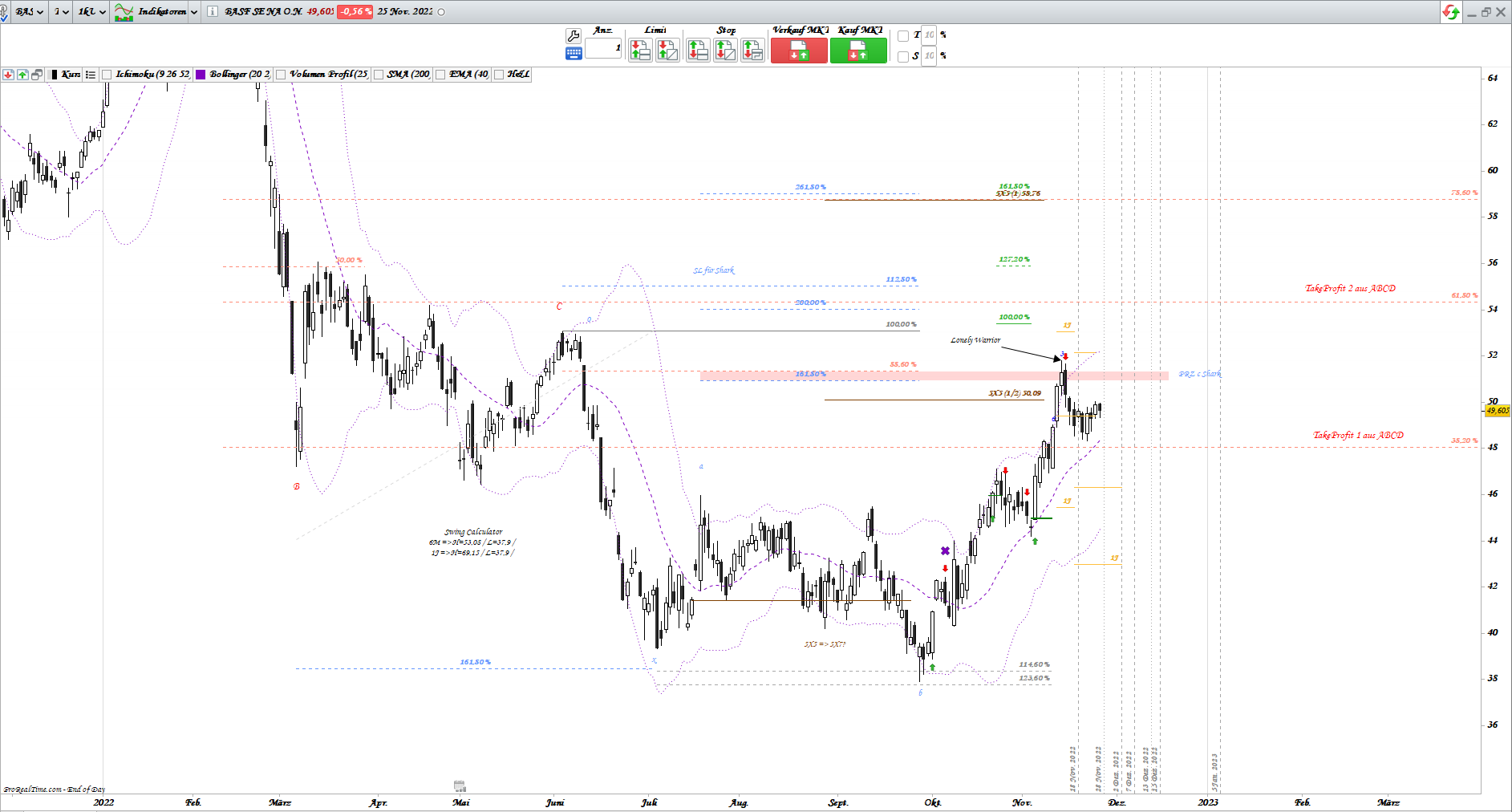Close the chart window
Viewport: 1512px width, 812px height.
coord(1501,12)
